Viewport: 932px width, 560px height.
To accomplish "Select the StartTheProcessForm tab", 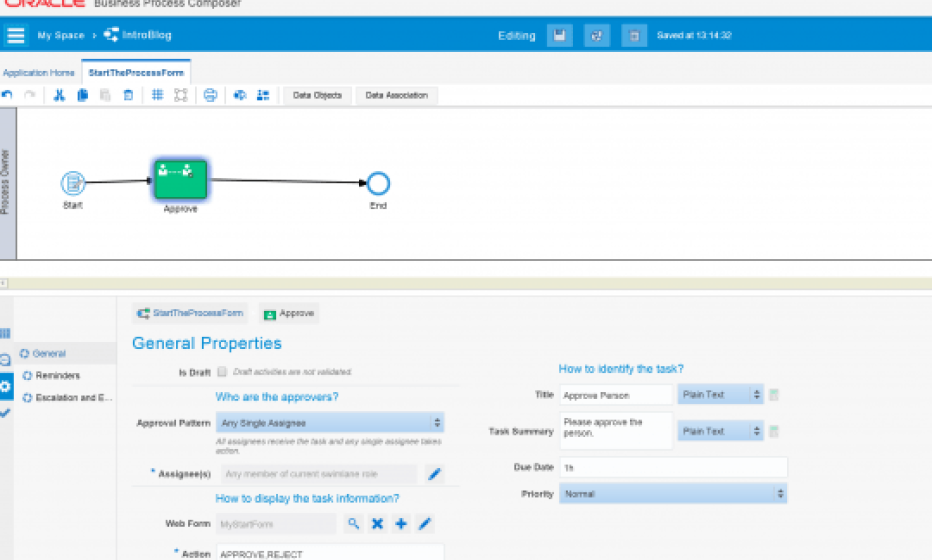I will point(136,73).
